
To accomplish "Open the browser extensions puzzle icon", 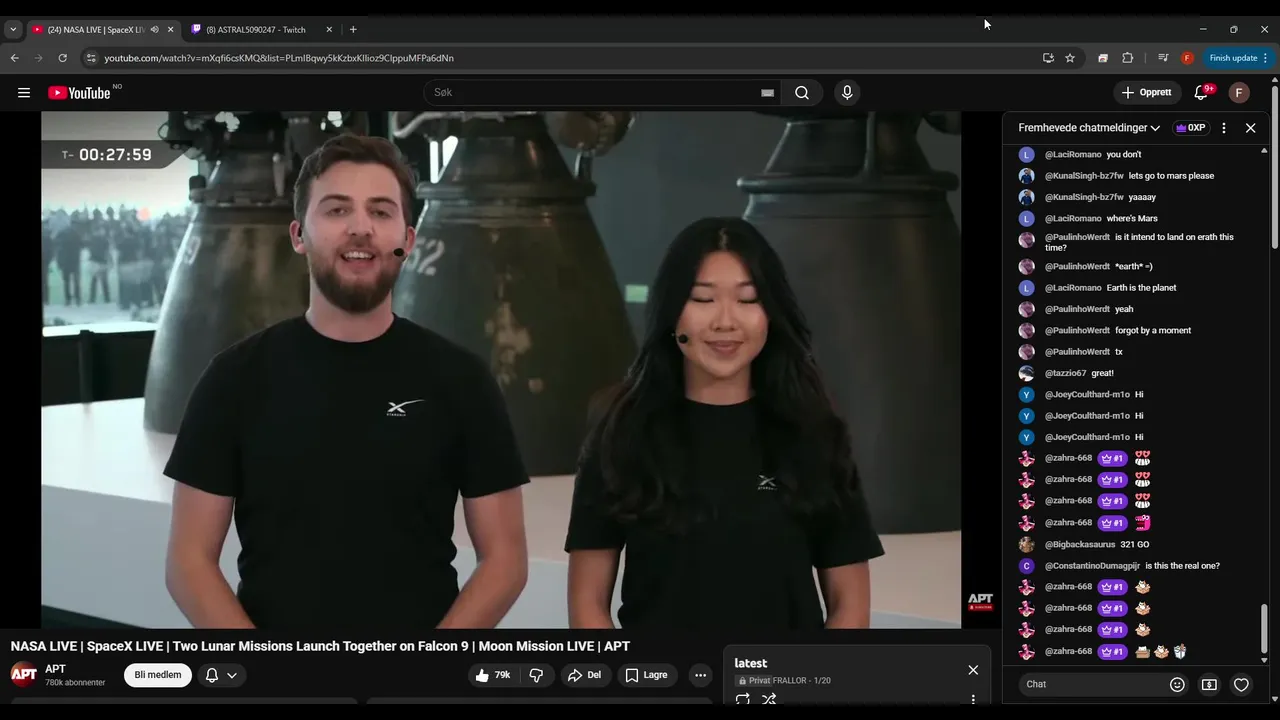I will pos(1128,58).
